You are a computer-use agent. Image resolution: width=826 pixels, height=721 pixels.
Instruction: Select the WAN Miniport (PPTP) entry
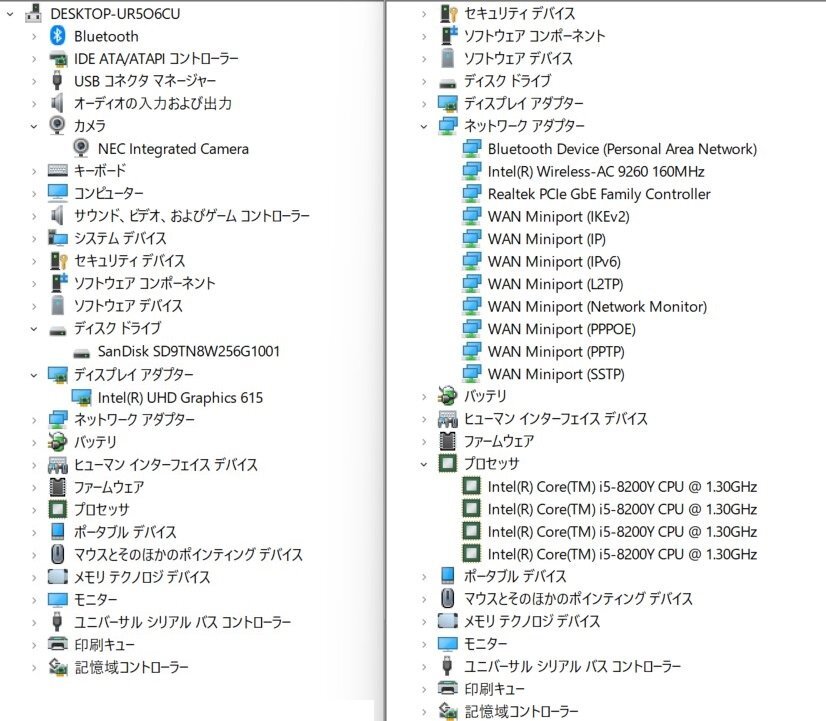tap(556, 351)
